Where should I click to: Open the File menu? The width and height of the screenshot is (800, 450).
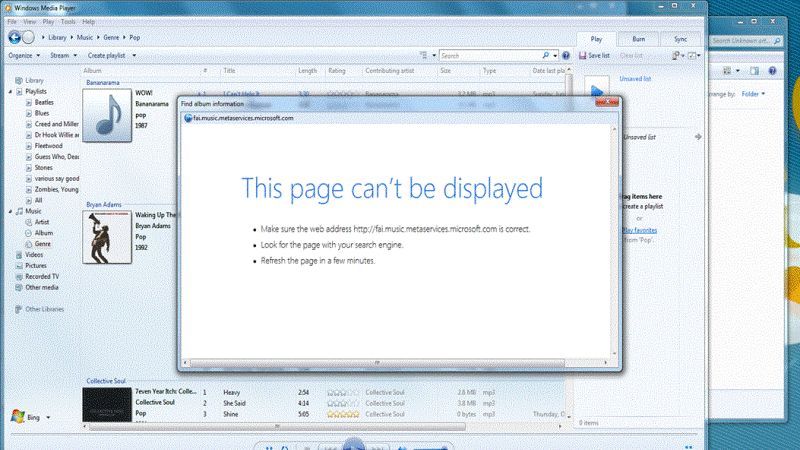[12, 22]
